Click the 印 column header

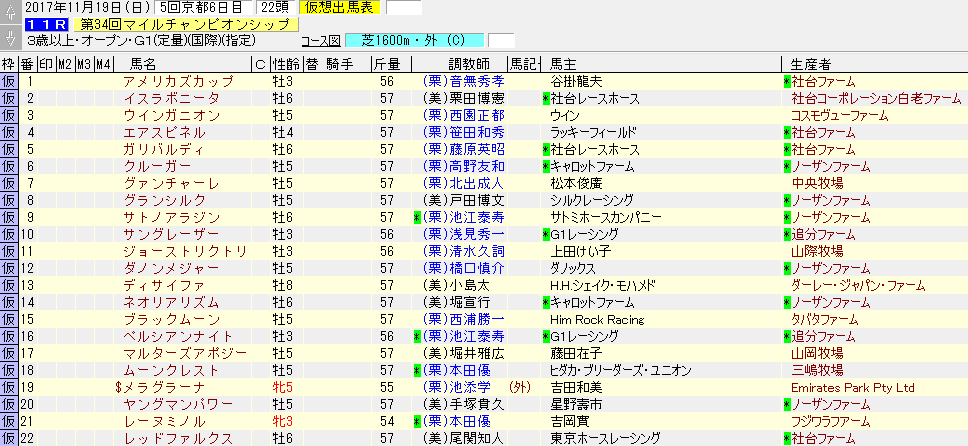click(x=46, y=64)
